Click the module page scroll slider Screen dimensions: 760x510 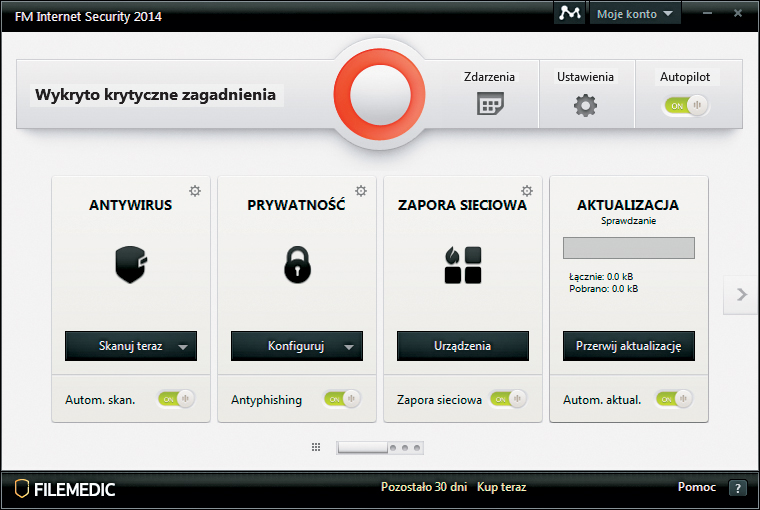point(363,447)
